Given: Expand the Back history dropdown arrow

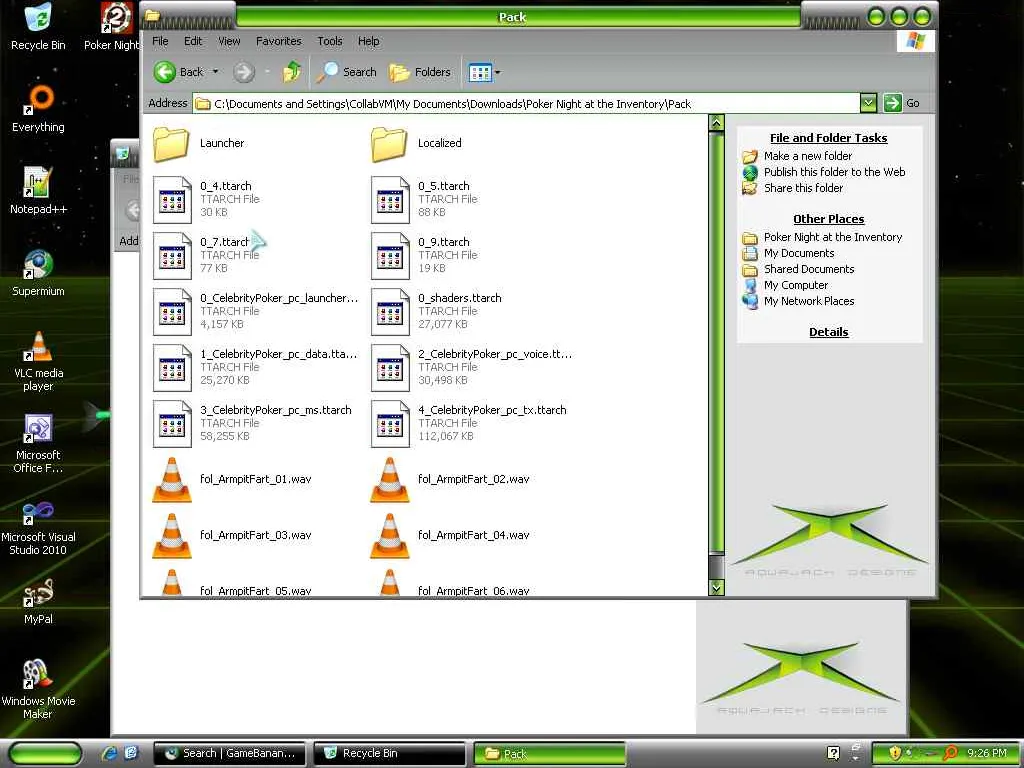Looking at the screenshot, I should (216, 72).
